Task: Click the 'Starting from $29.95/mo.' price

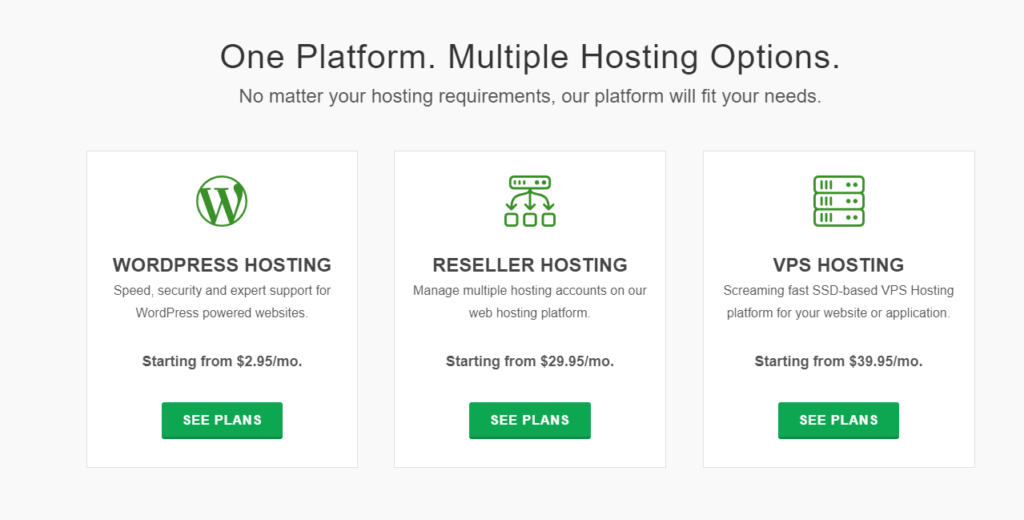Action: [x=530, y=361]
